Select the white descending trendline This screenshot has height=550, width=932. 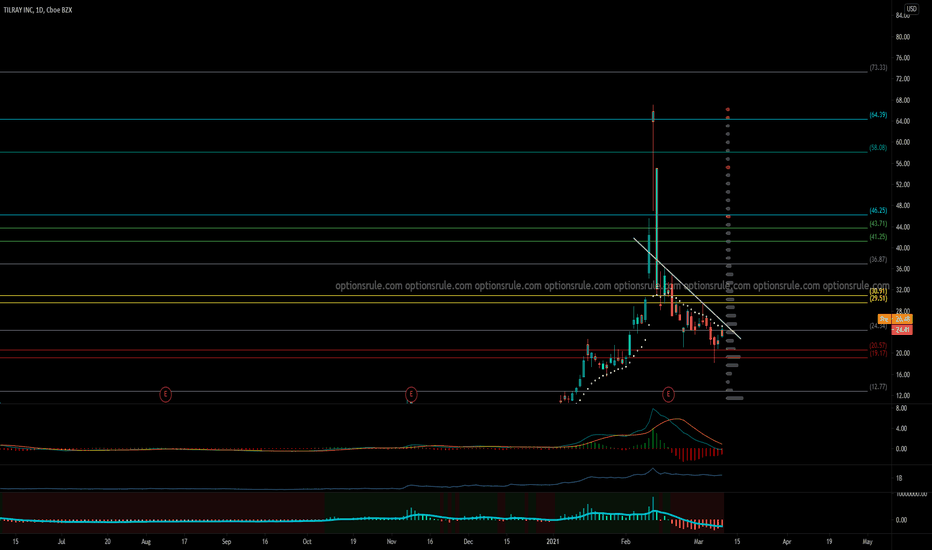pyautogui.click(x=687, y=288)
